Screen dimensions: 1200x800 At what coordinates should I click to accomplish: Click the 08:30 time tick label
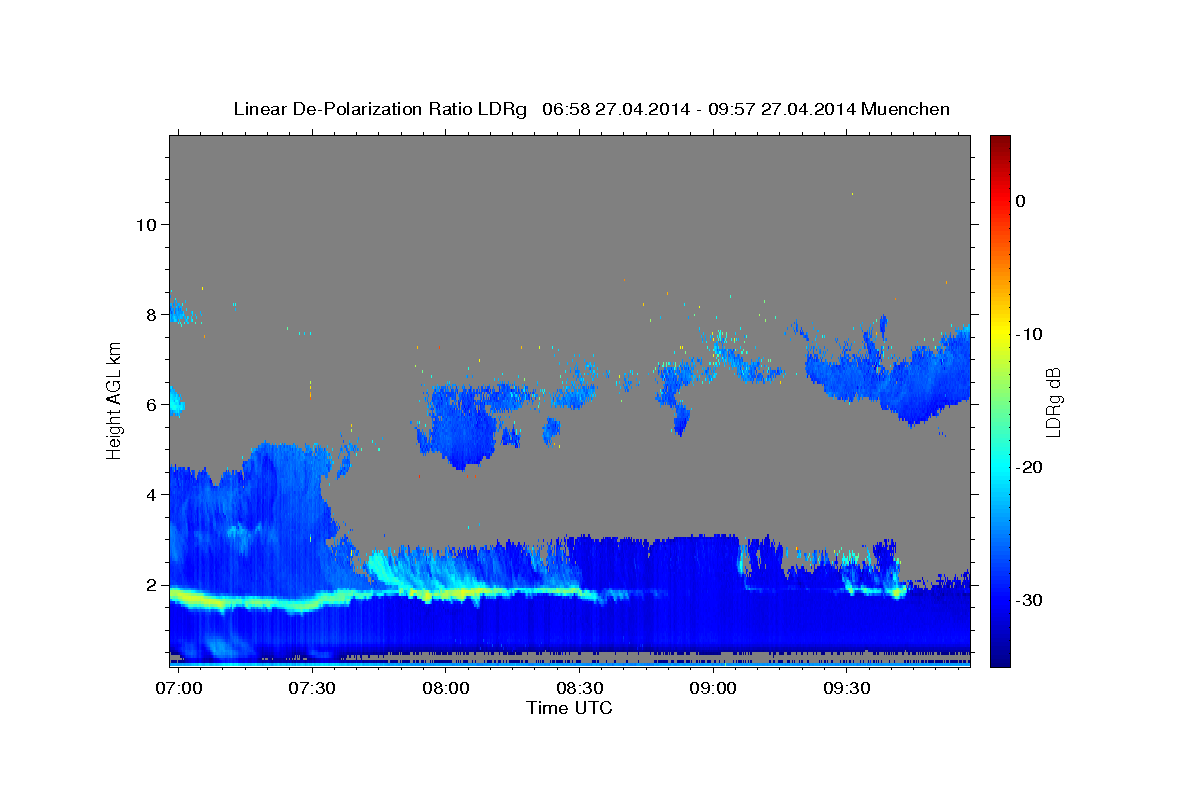(x=579, y=689)
